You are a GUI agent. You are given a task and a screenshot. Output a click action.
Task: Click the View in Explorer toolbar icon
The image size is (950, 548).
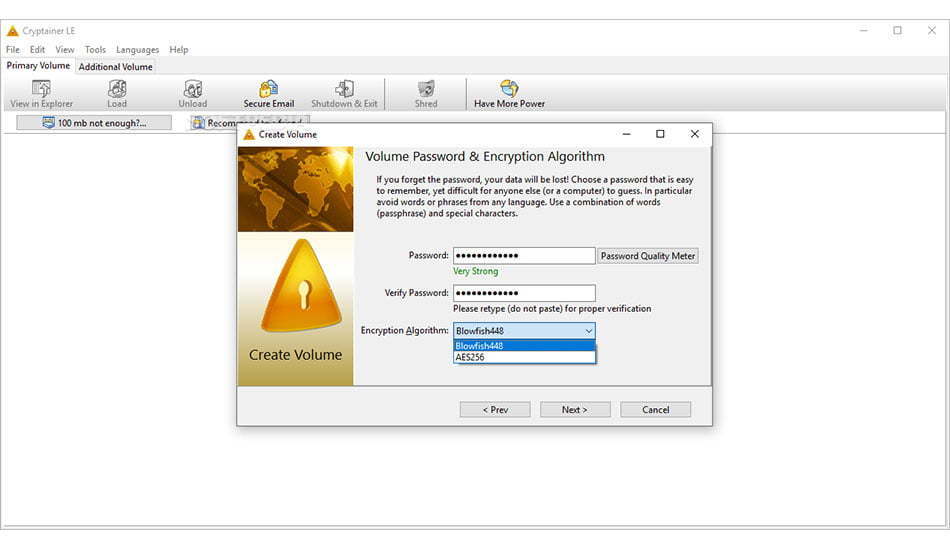(41, 89)
